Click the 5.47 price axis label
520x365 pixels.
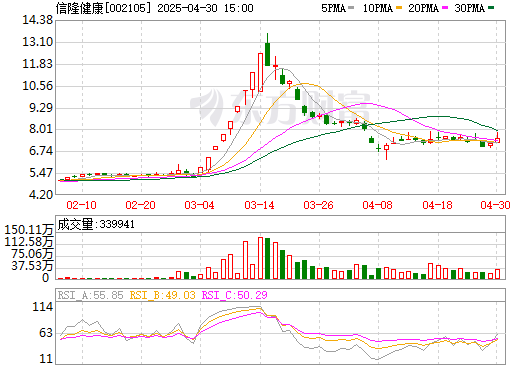[41, 173]
